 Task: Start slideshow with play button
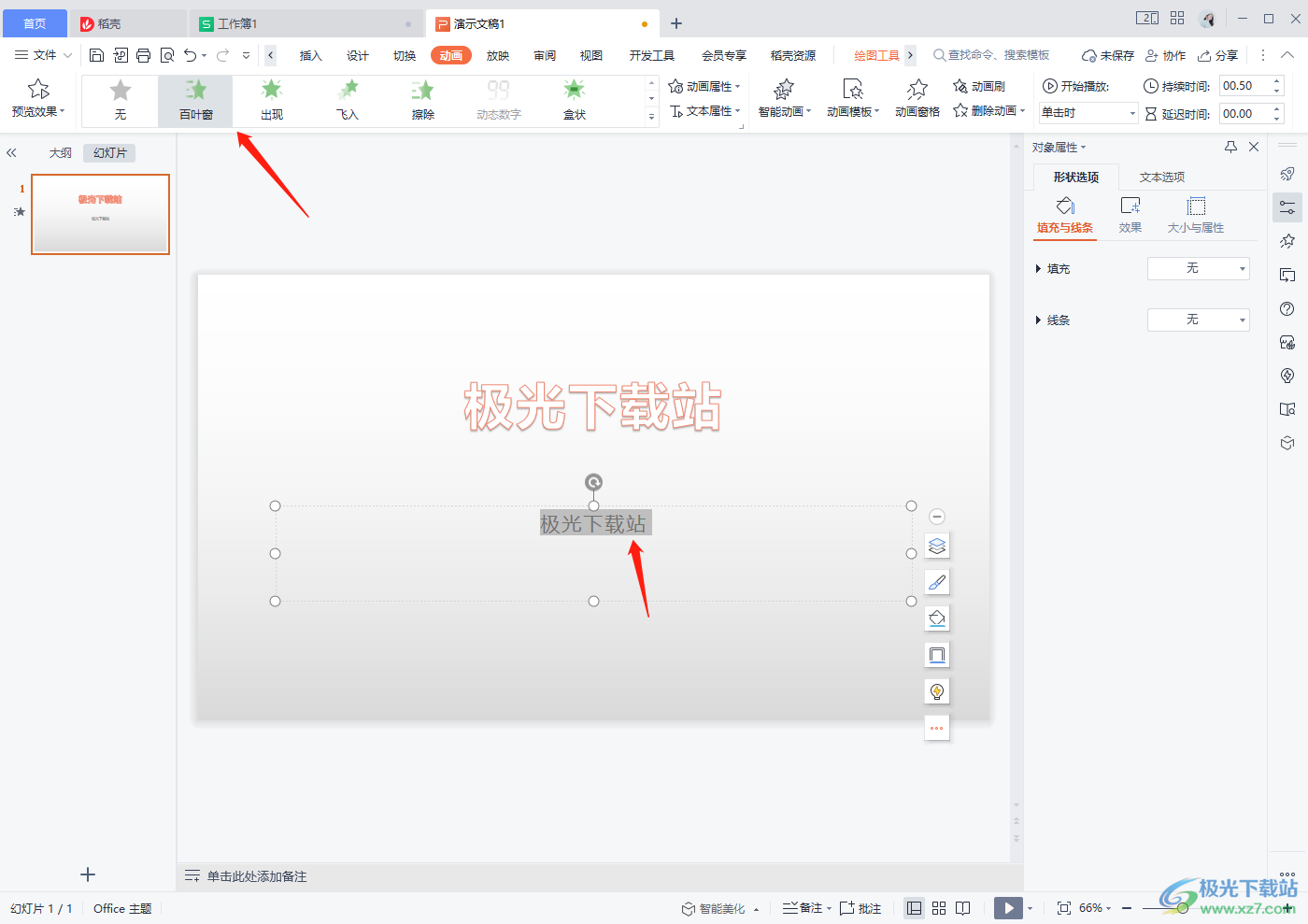click(x=1008, y=908)
